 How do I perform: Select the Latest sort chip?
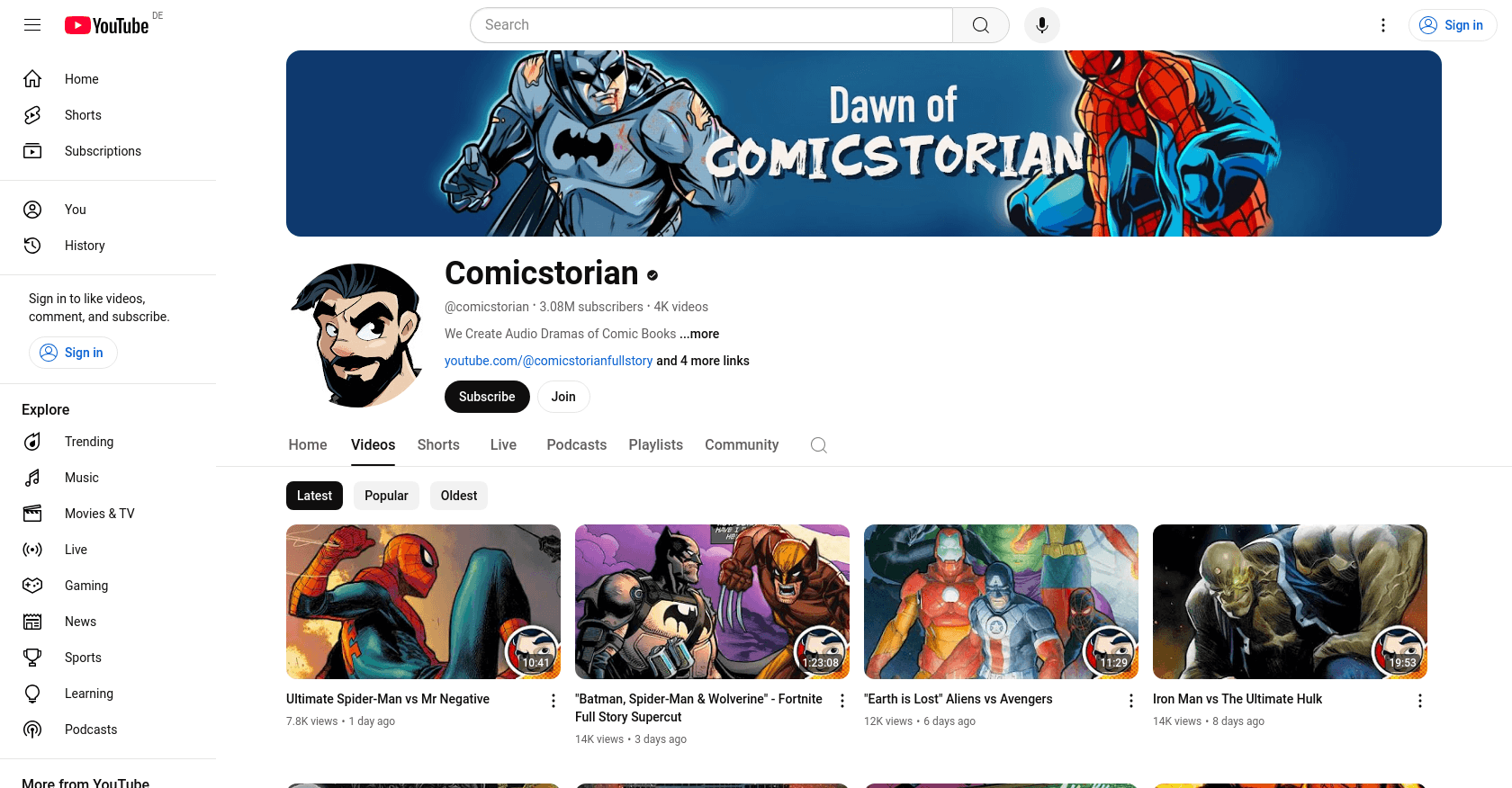pyautogui.click(x=314, y=496)
